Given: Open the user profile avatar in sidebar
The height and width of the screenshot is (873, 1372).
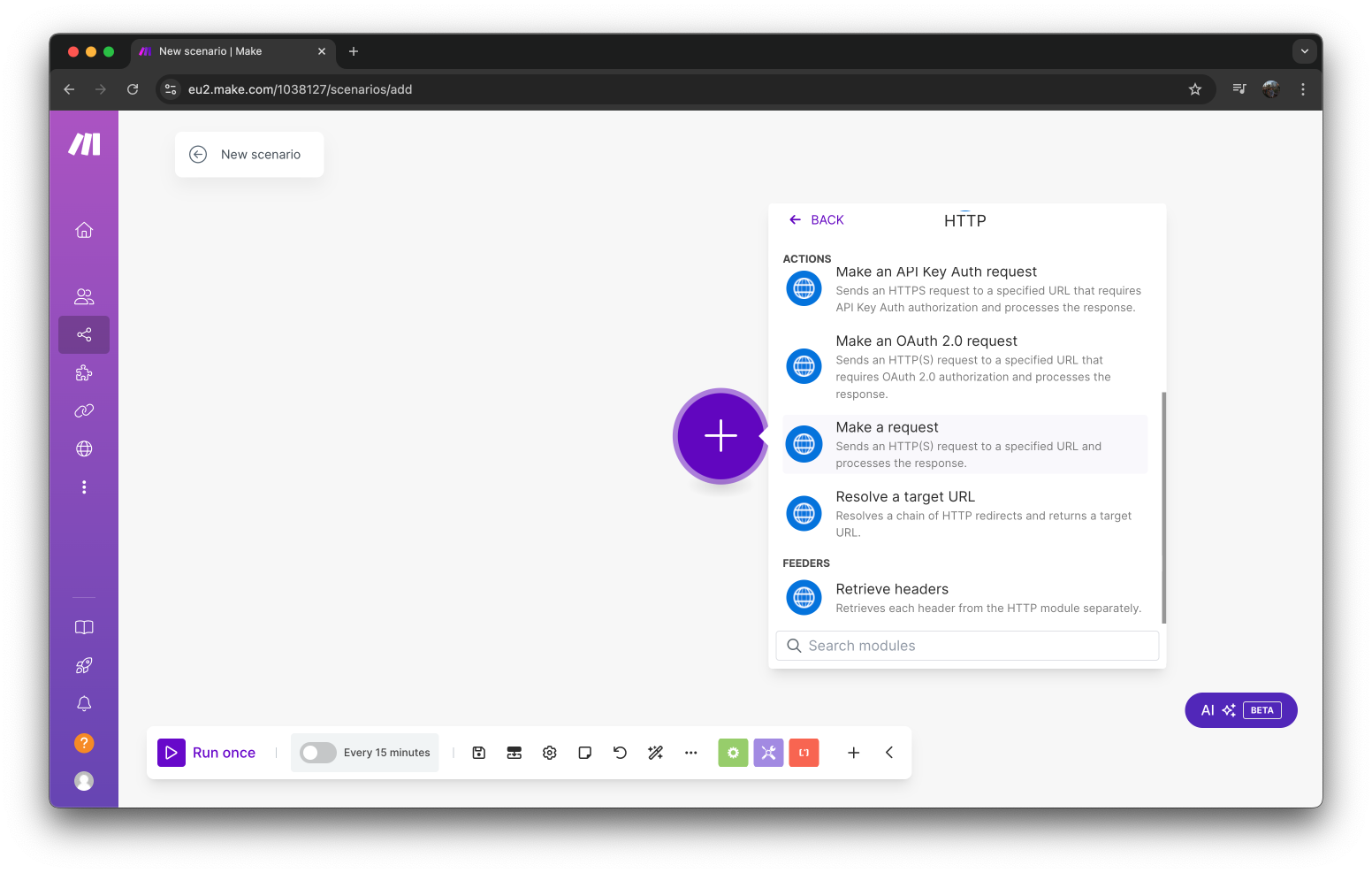Looking at the screenshot, I should [84, 781].
